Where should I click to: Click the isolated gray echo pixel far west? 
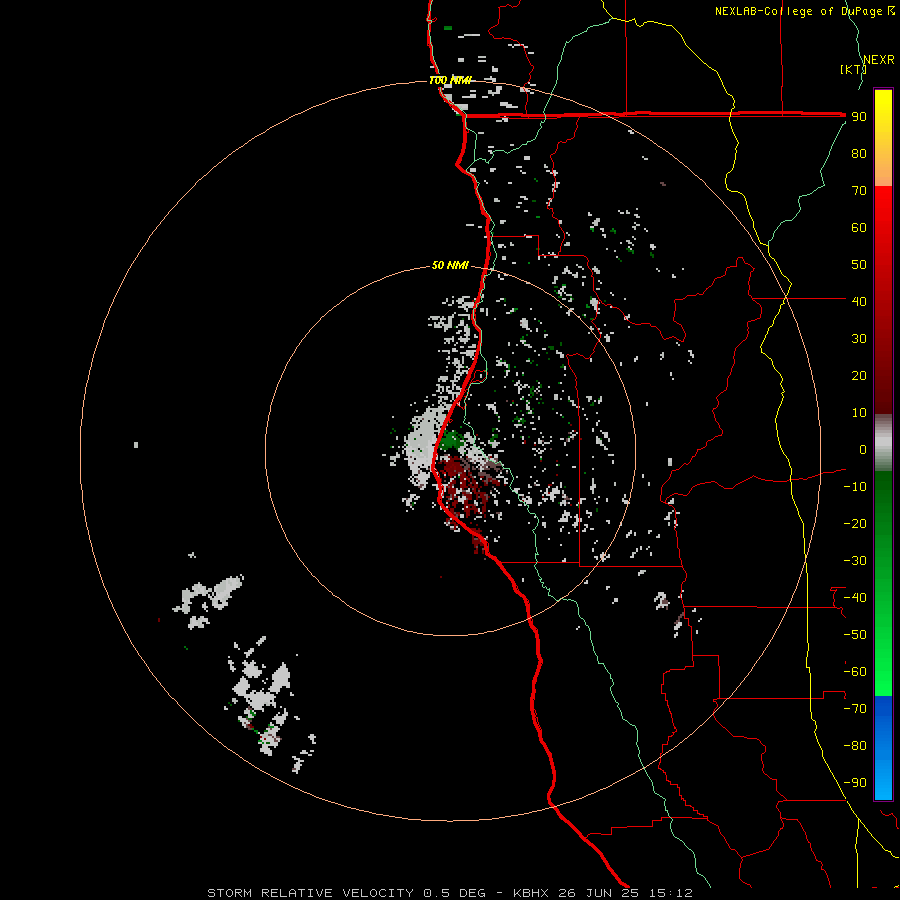coord(136,445)
